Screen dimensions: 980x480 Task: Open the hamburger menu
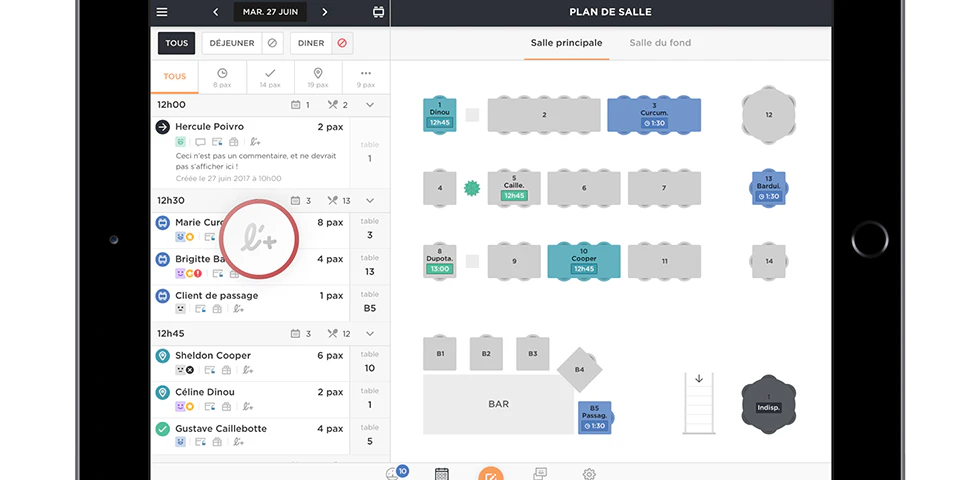162,12
